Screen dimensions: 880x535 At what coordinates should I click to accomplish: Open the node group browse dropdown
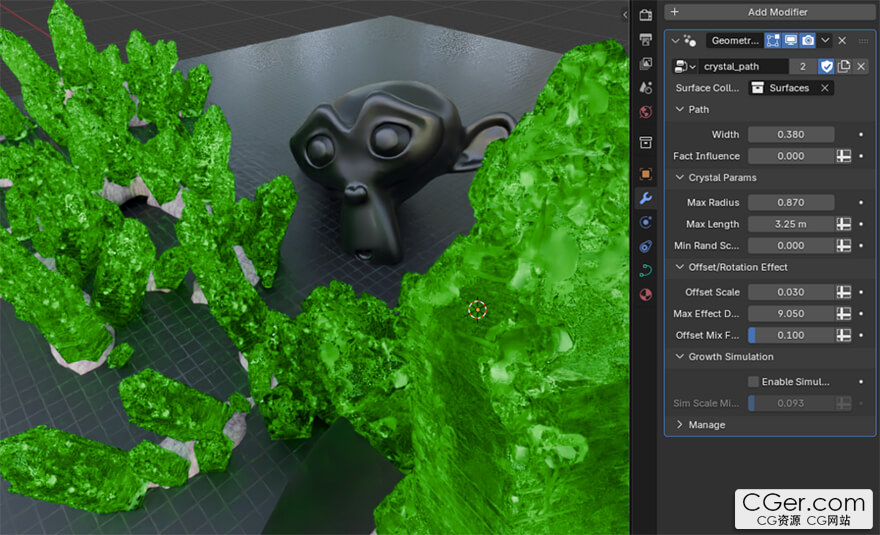[x=685, y=66]
